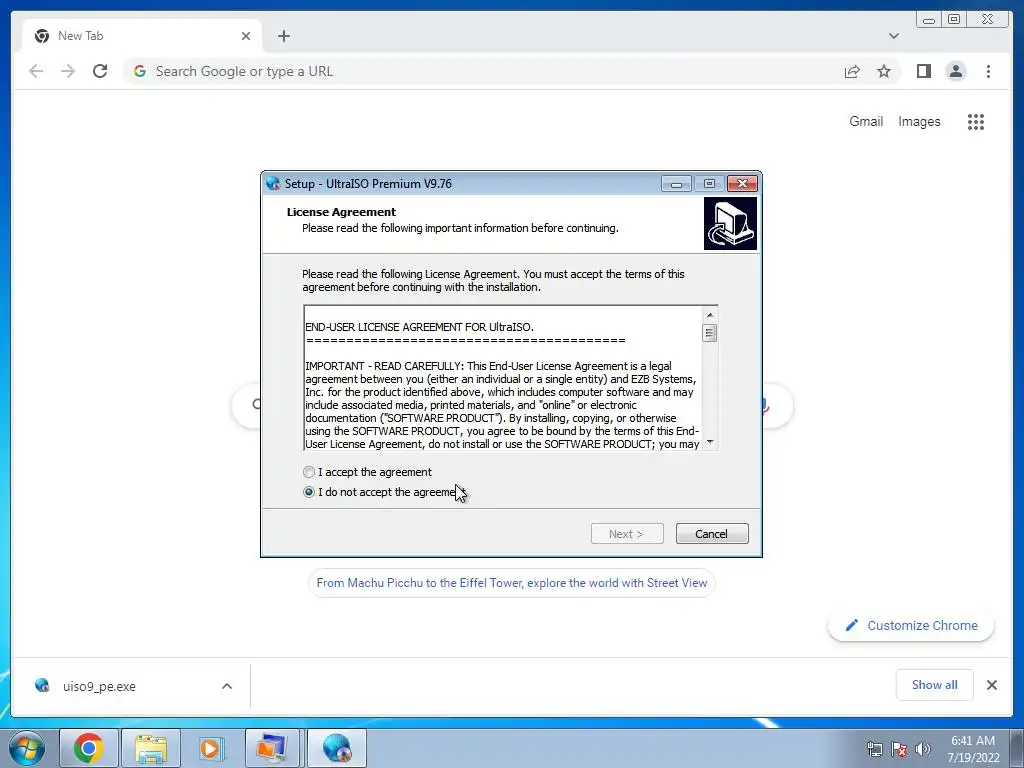Click Chrome icon in taskbar
1024x768 pixels.
click(x=88, y=748)
